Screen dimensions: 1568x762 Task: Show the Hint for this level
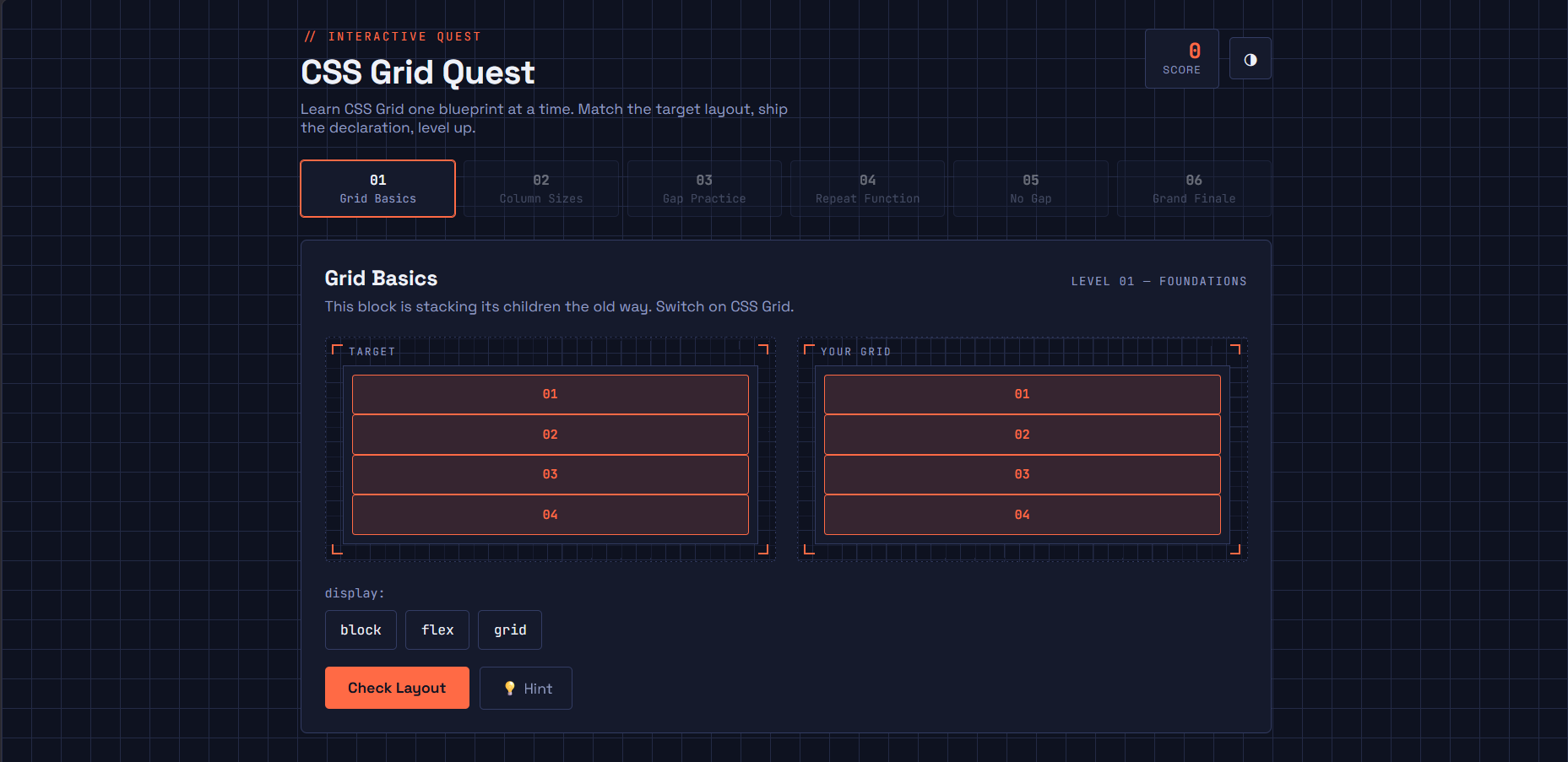pos(526,689)
